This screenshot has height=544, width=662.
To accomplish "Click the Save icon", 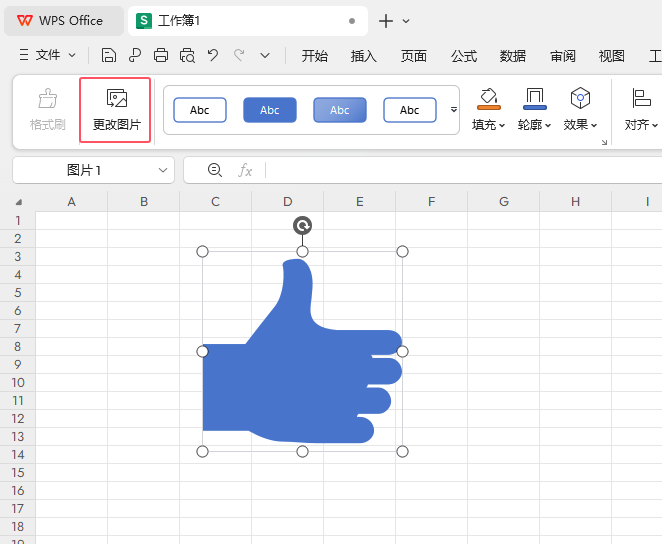I will [x=109, y=55].
